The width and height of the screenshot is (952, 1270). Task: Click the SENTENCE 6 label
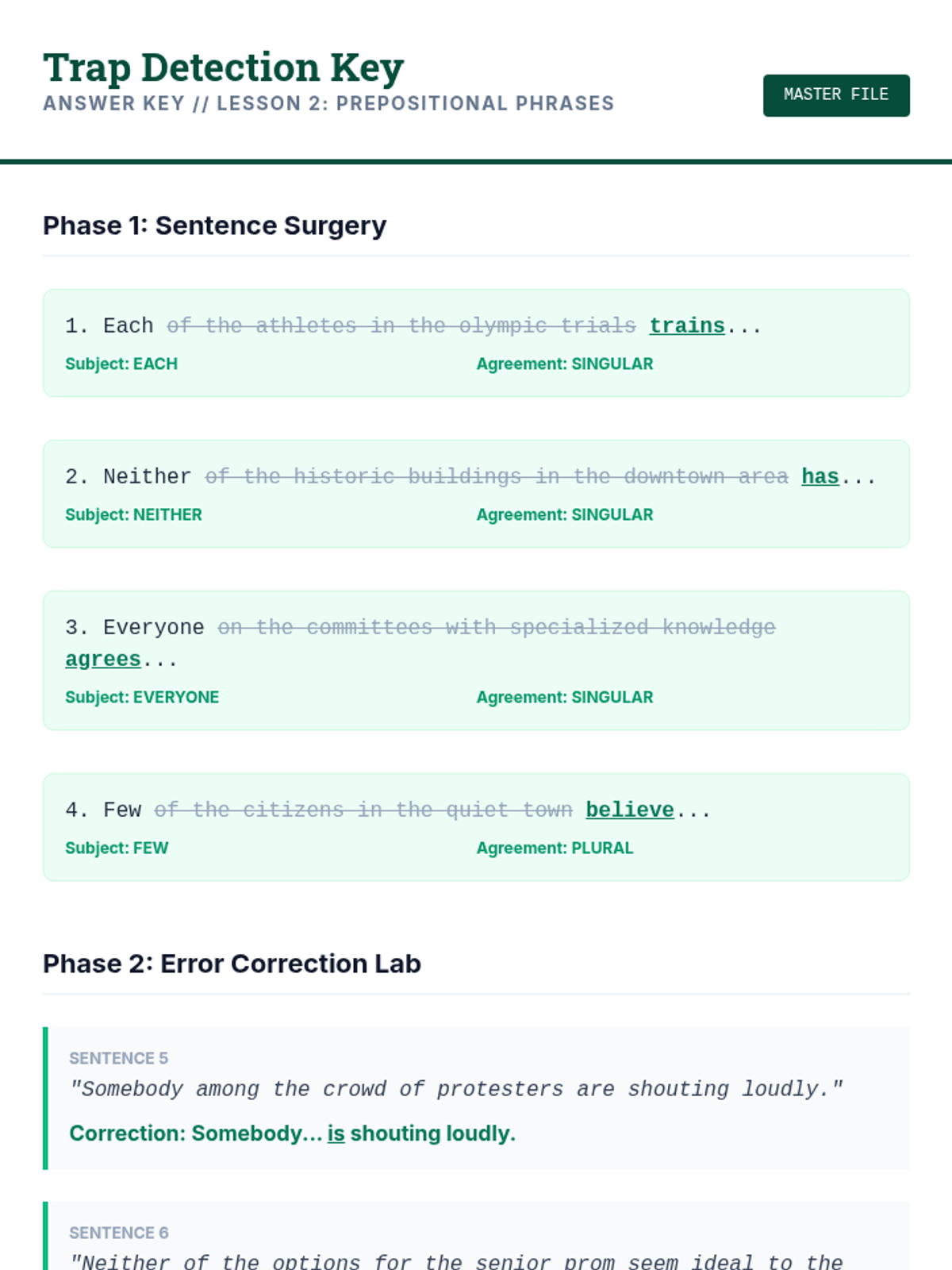click(118, 1233)
